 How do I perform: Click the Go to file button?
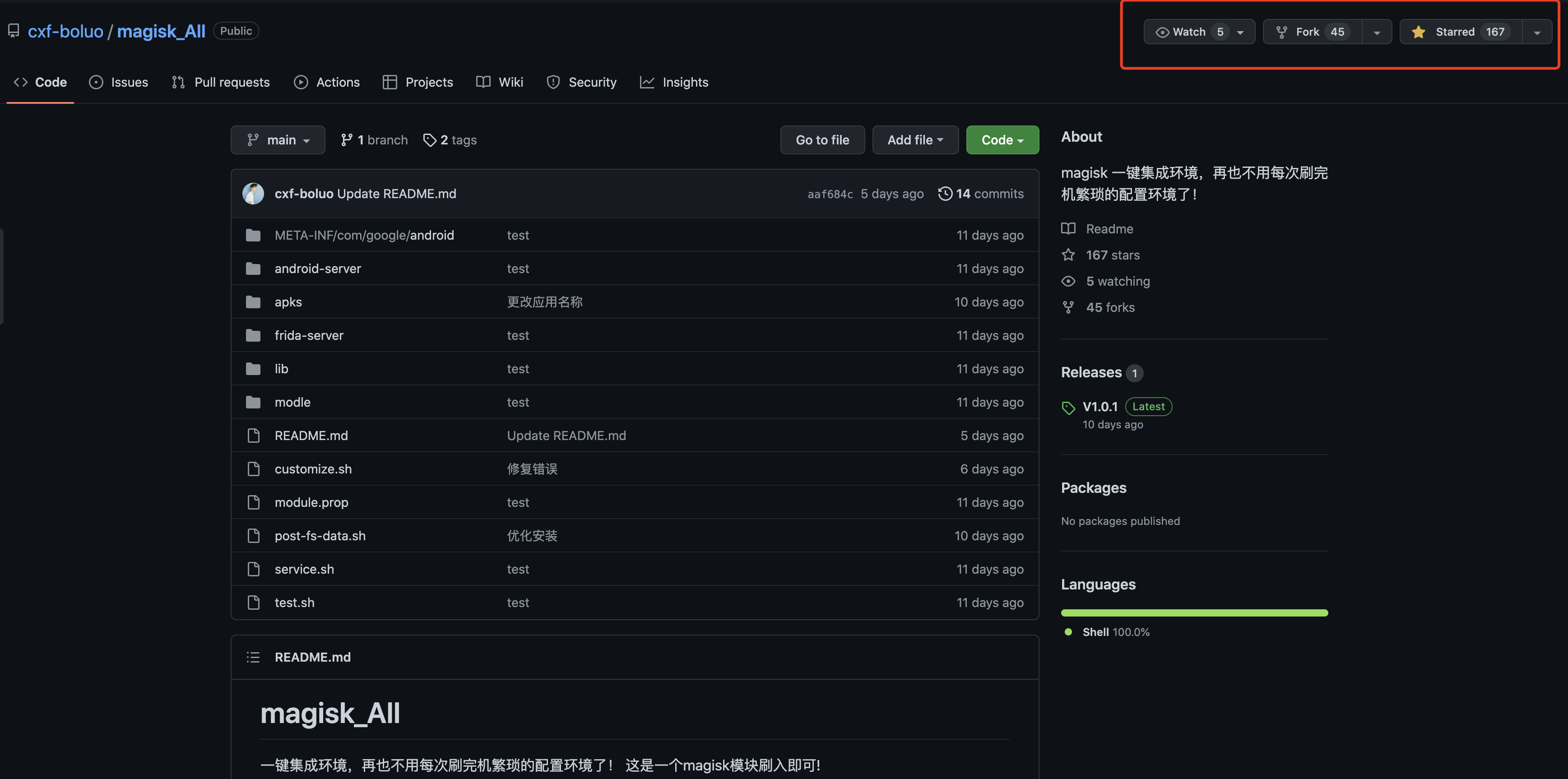point(822,140)
